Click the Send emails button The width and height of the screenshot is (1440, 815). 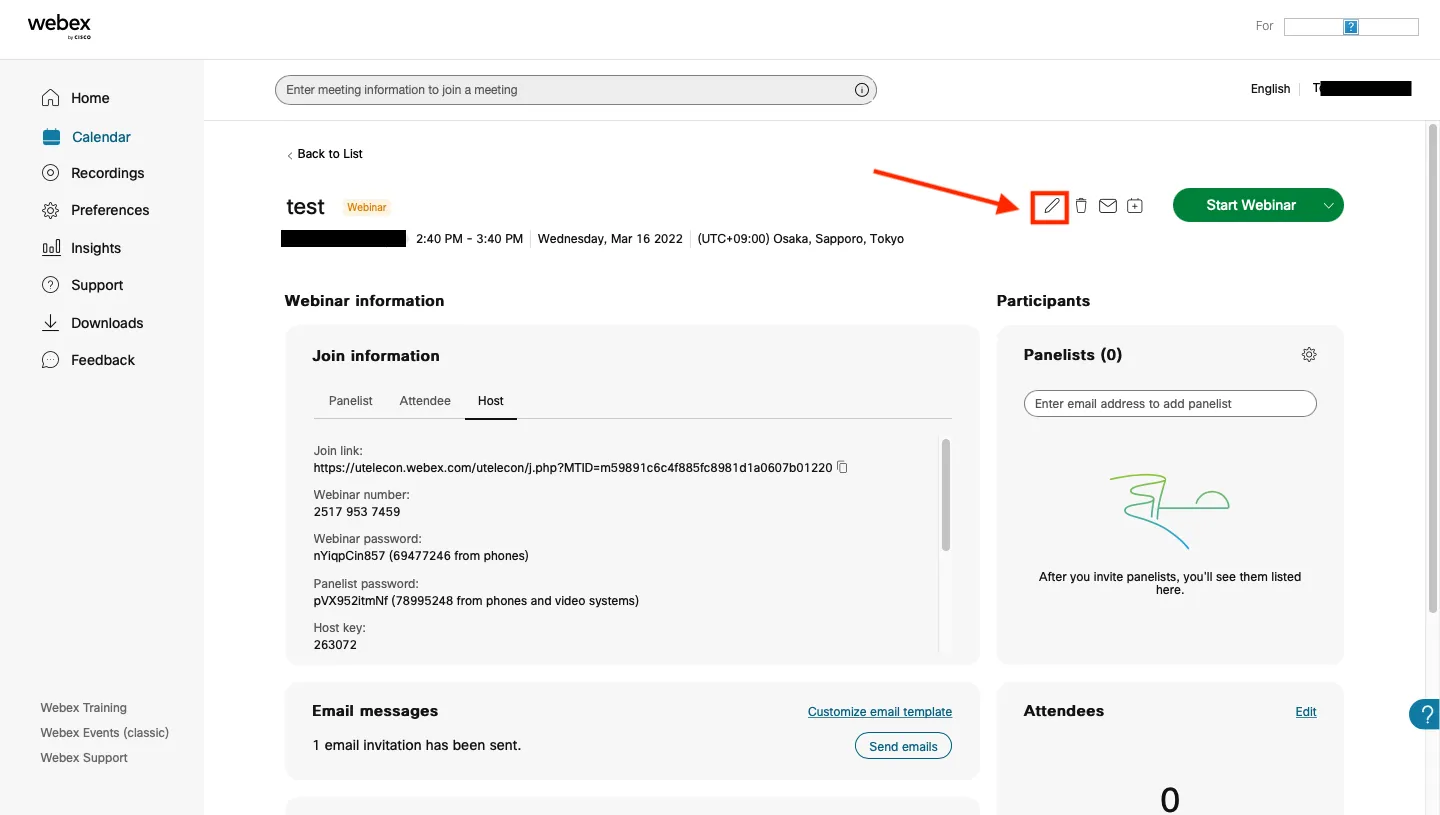(x=903, y=746)
